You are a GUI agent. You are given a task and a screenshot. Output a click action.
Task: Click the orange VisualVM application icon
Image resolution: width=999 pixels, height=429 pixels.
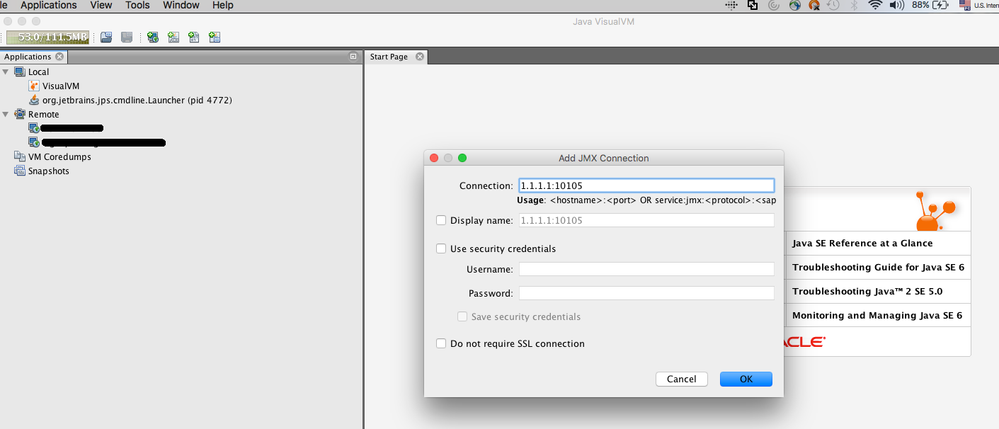(34, 86)
